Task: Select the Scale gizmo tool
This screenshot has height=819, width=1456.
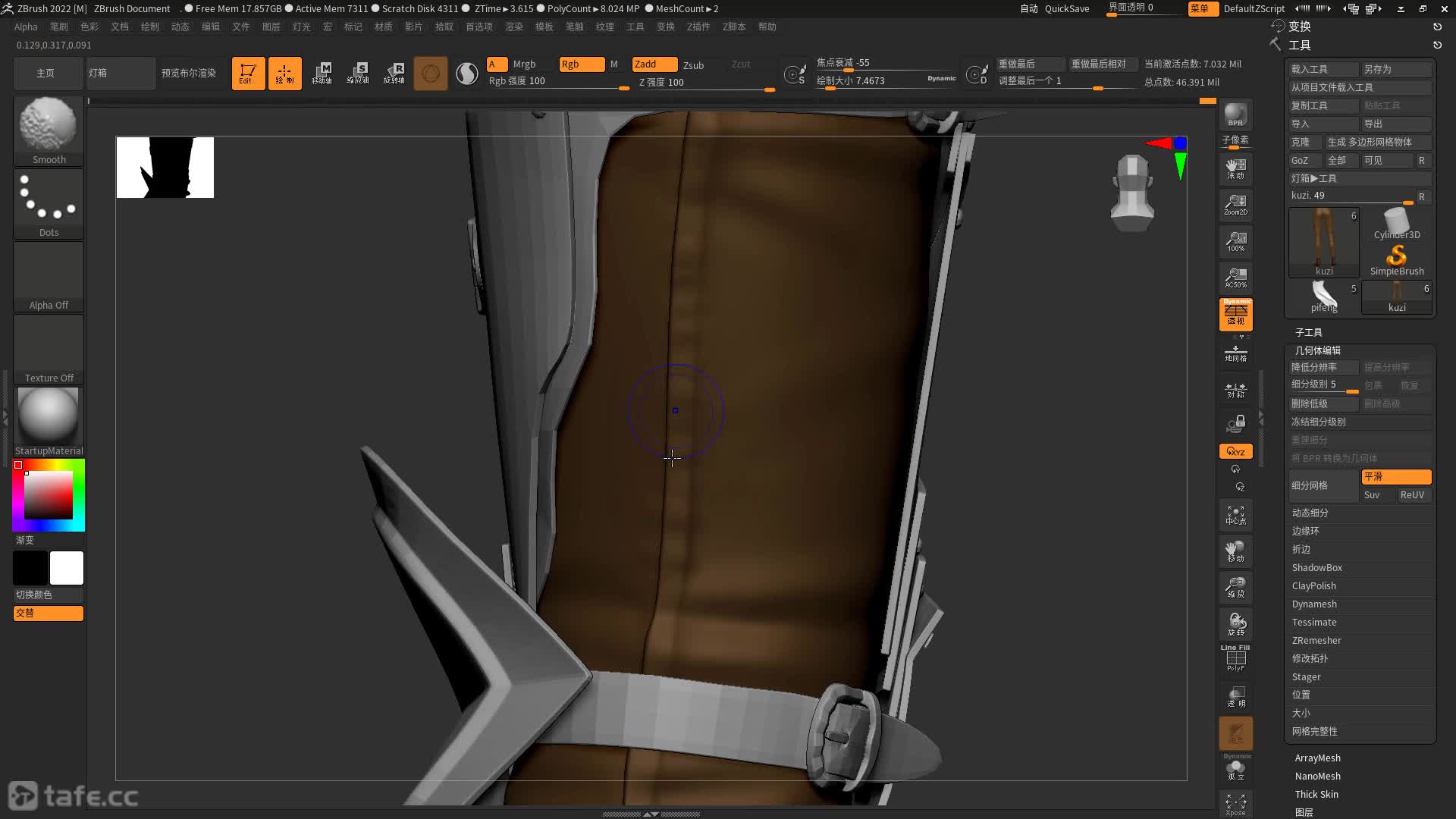Action: click(358, 74)
